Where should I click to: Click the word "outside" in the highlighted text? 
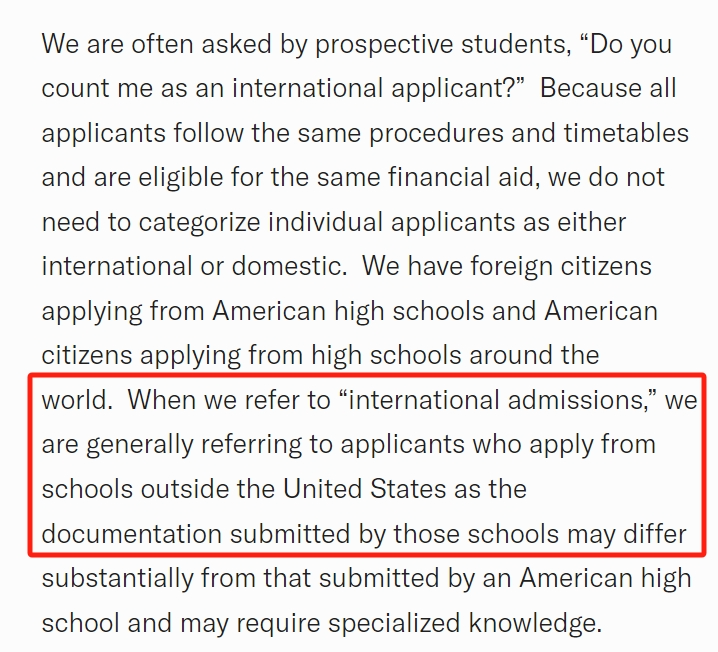point(185,489)
